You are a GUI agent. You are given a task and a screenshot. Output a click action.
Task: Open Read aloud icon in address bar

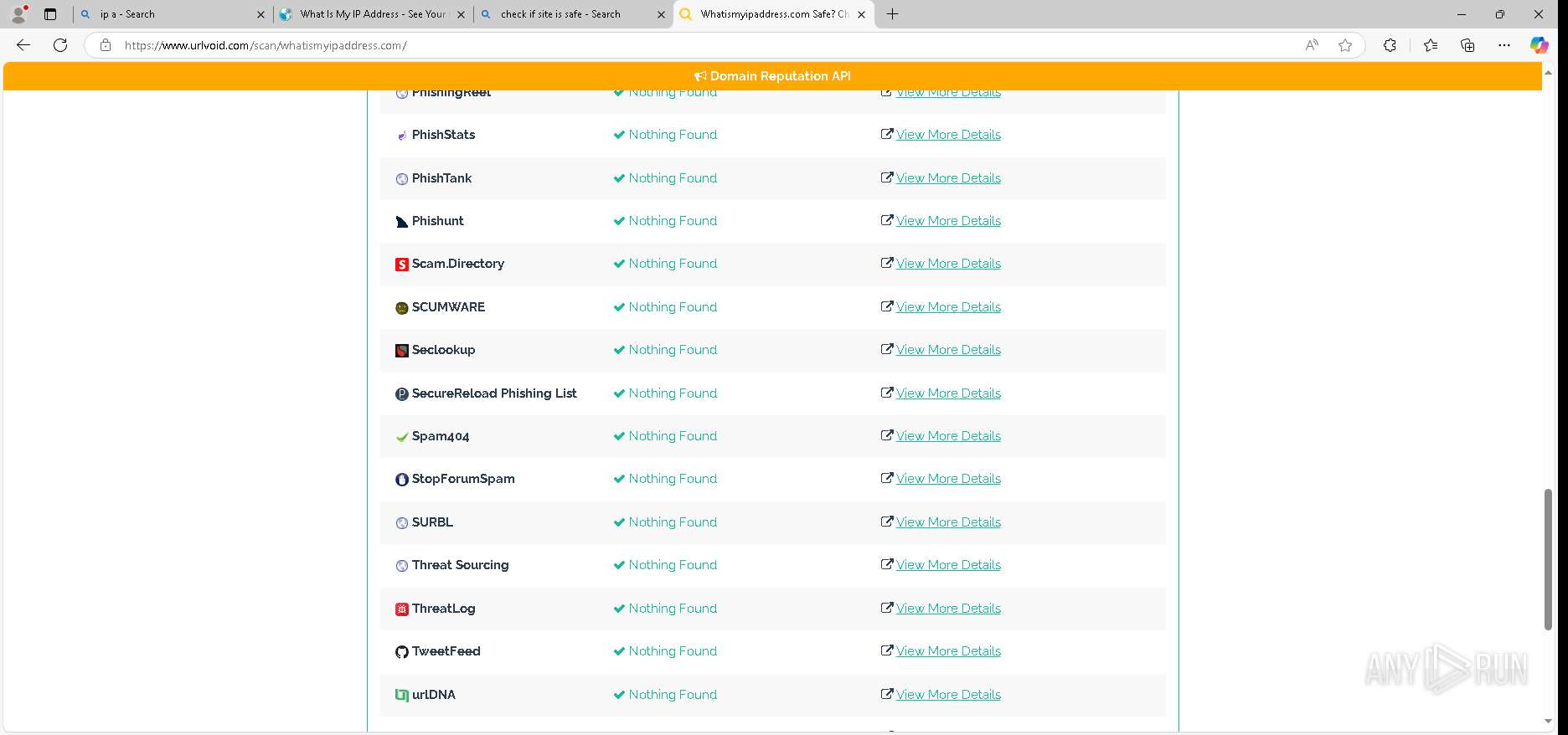click(1312, 45)
